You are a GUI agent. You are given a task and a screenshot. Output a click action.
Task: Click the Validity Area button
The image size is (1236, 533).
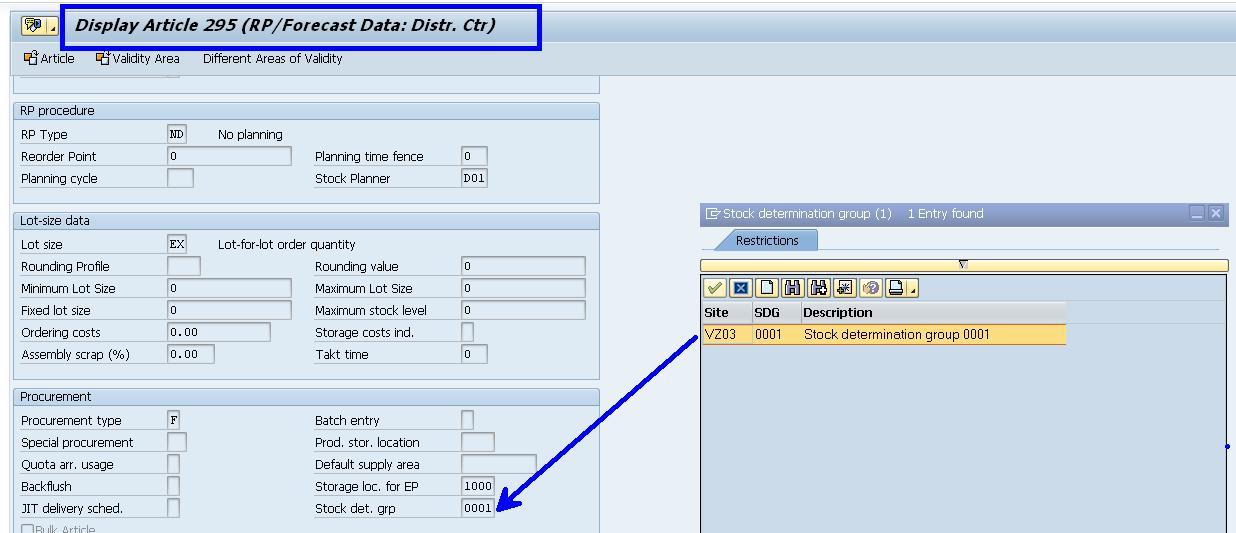coord(138,58)
